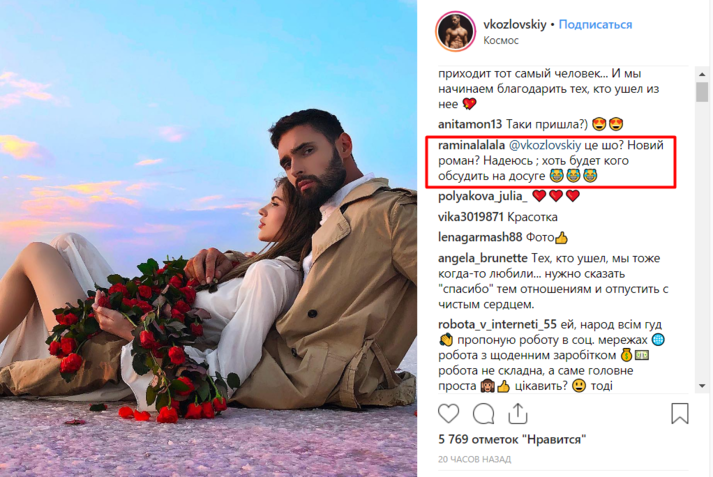This screenshot has height=477, width=713.
Task: Click the scrollbar up arrow in comments
Action: click(x=702, y=74)
